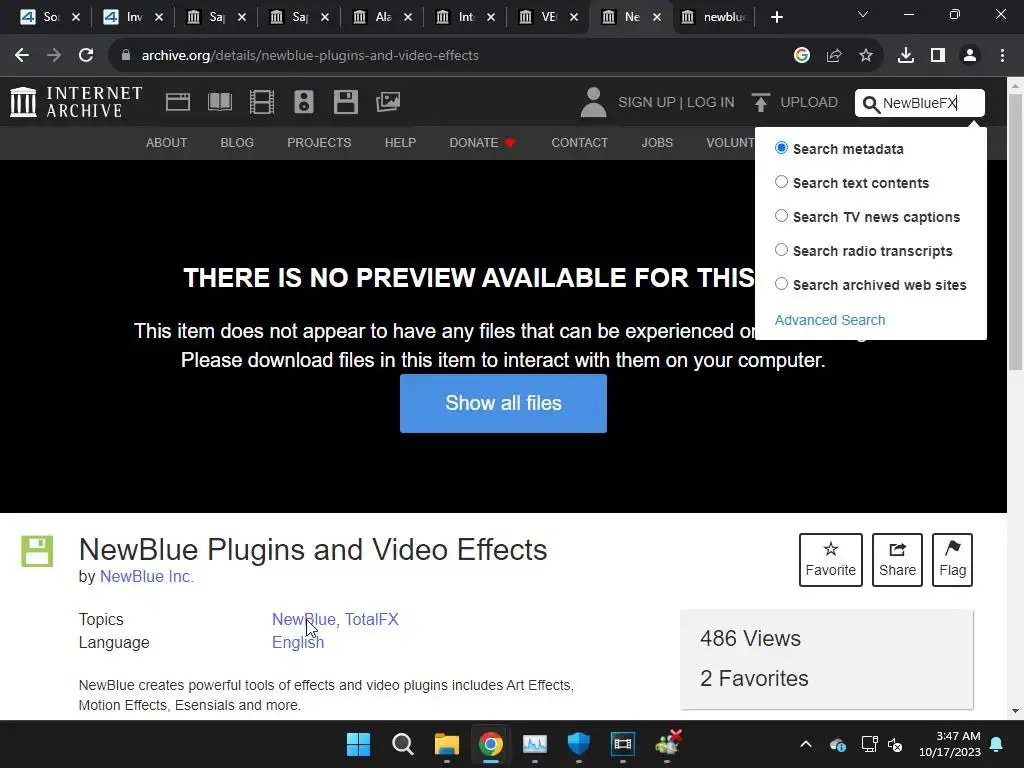
Task: Click the search magnifier icon in search box
Action: coord(871,104)
